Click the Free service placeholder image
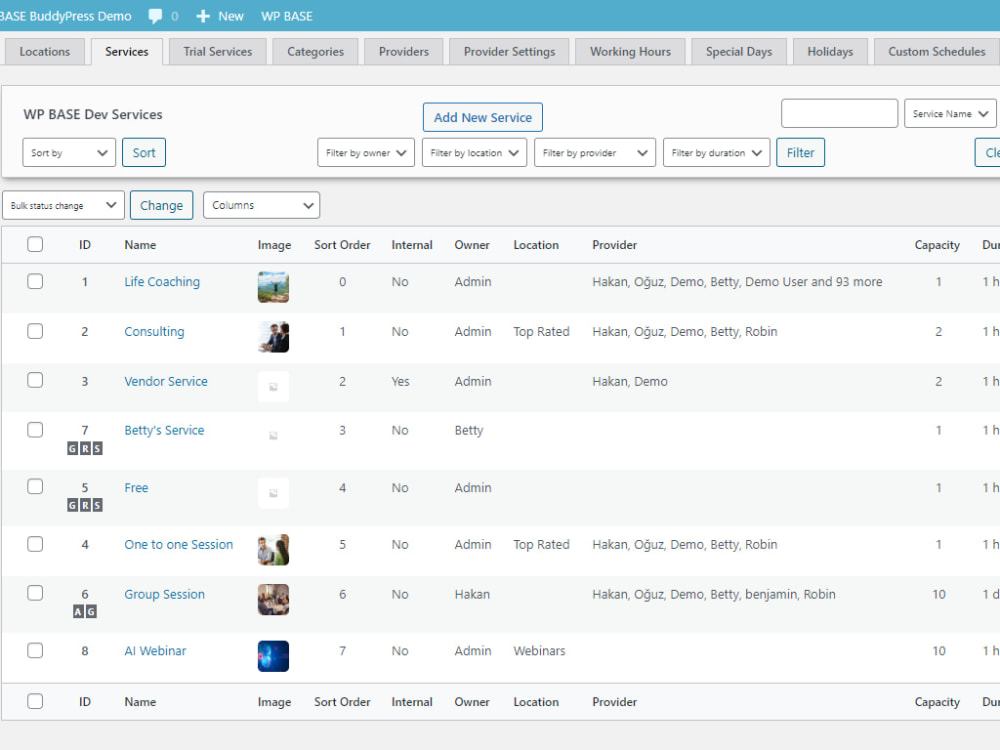 tap(273, 493)
